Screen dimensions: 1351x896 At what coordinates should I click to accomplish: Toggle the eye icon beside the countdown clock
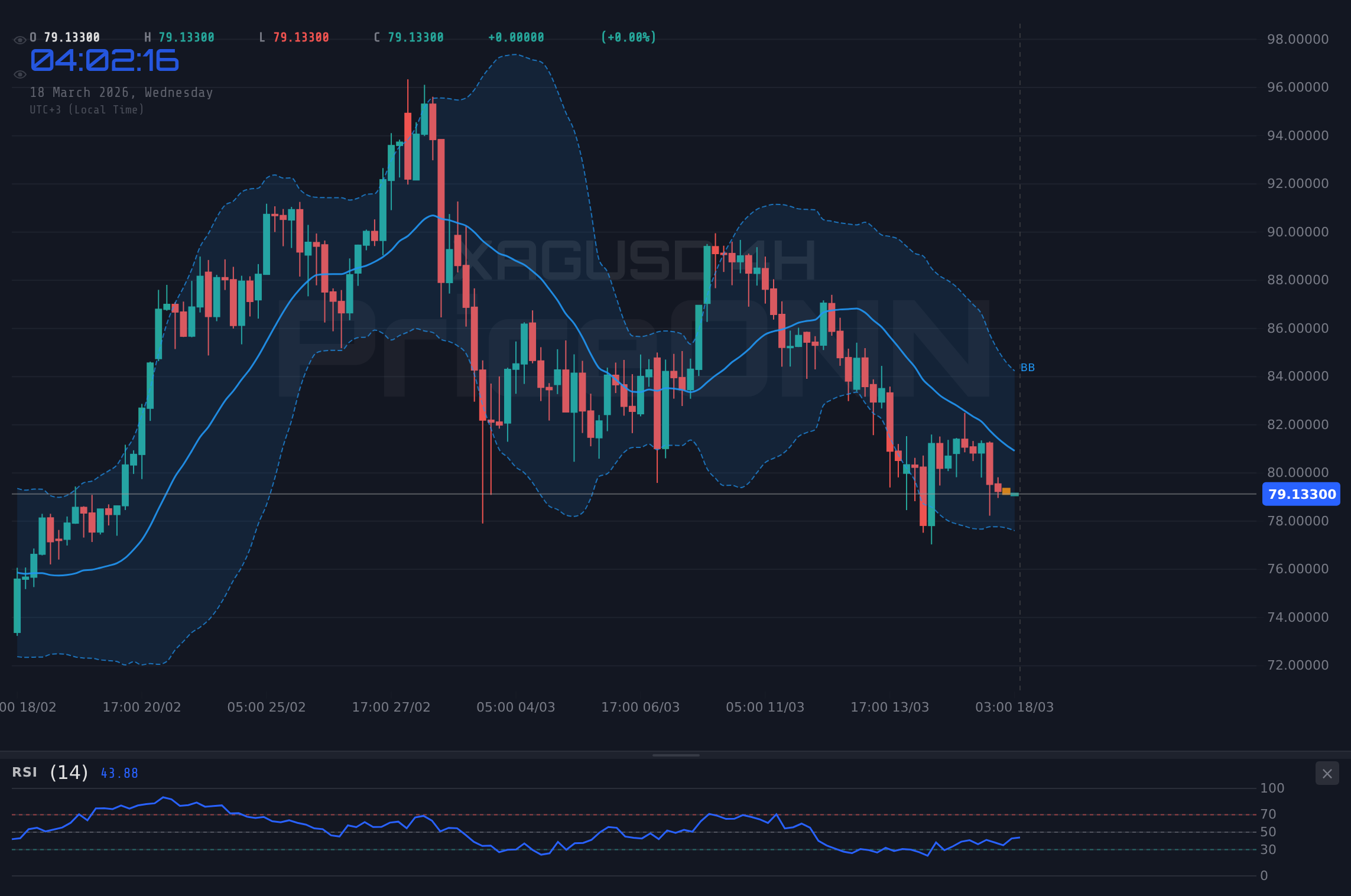pos(20,74)
